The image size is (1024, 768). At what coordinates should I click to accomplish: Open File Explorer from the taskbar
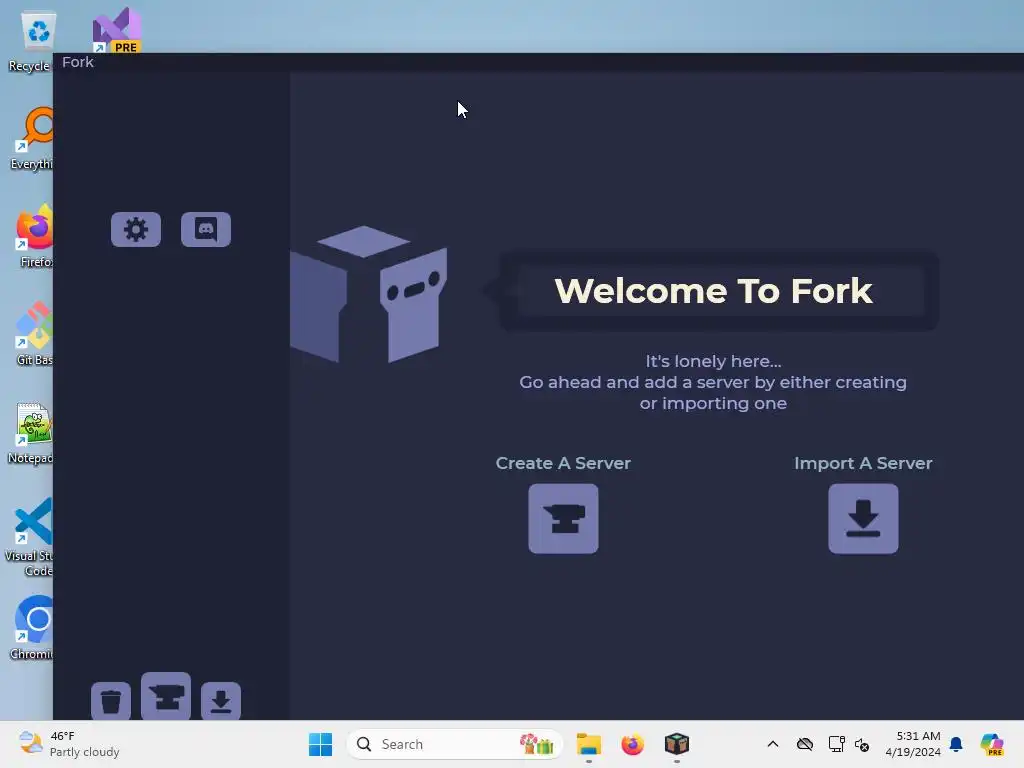pyautogui.click(x=588, y=744)
